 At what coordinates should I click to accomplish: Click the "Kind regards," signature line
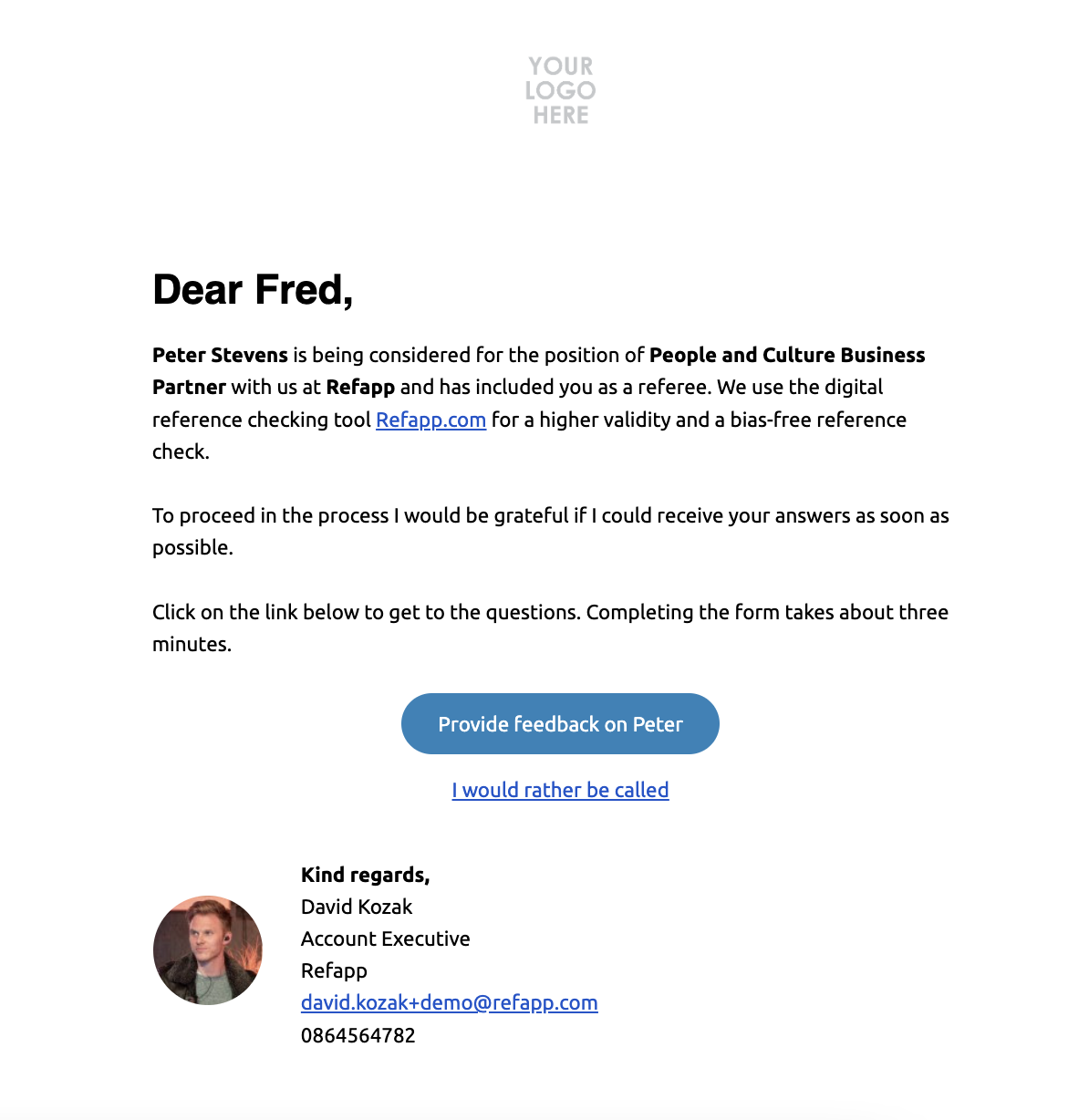coord(365,875)
